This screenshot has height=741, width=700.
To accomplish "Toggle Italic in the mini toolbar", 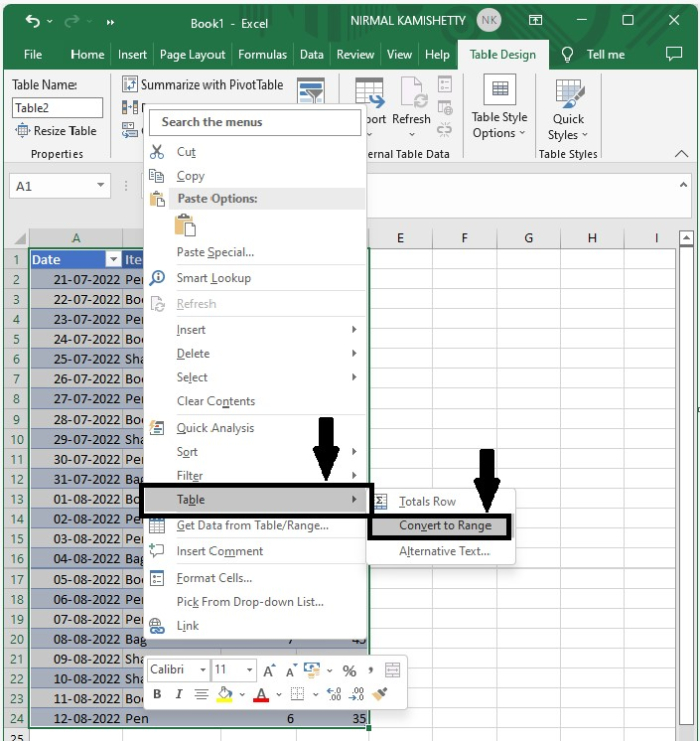I will pos(179,694).
